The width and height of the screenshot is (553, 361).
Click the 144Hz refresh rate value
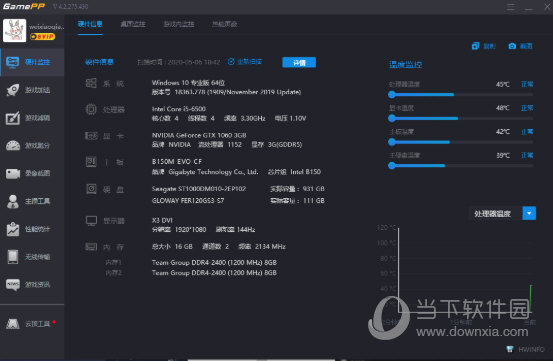tap(246, 230)
